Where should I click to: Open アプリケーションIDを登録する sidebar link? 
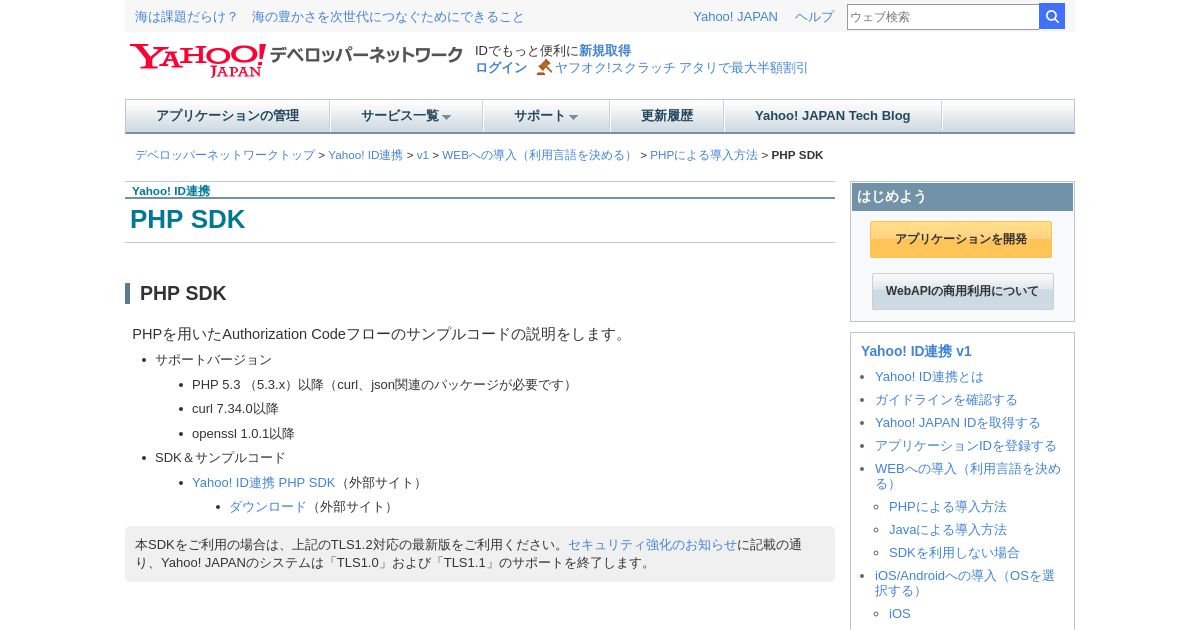pos(966,446)
